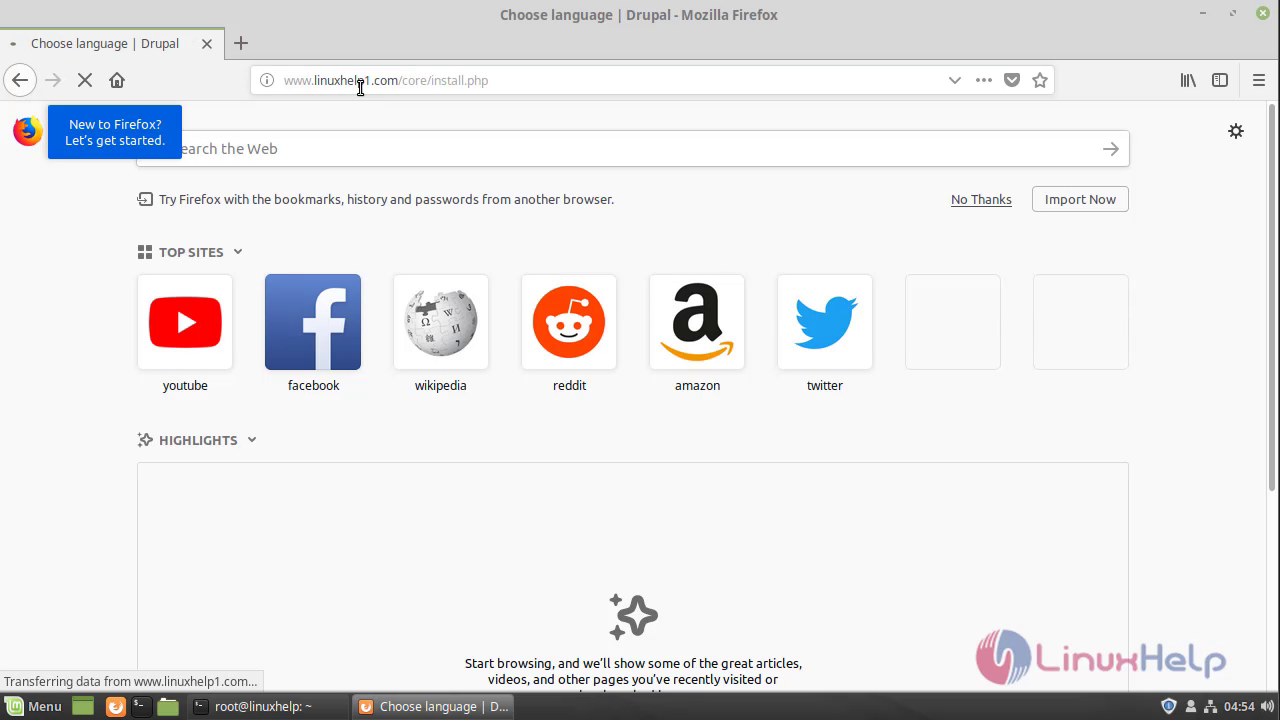Click the HIGHLIGHTS section heading
This screenshot has height=720, width=1280.
click(198, 440)
